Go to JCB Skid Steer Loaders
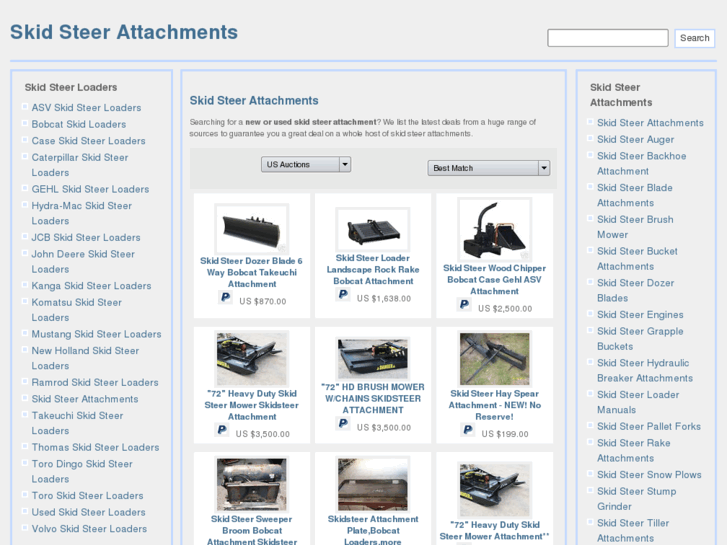This screenshot has width=727, height=545. (x=86, y=237)
